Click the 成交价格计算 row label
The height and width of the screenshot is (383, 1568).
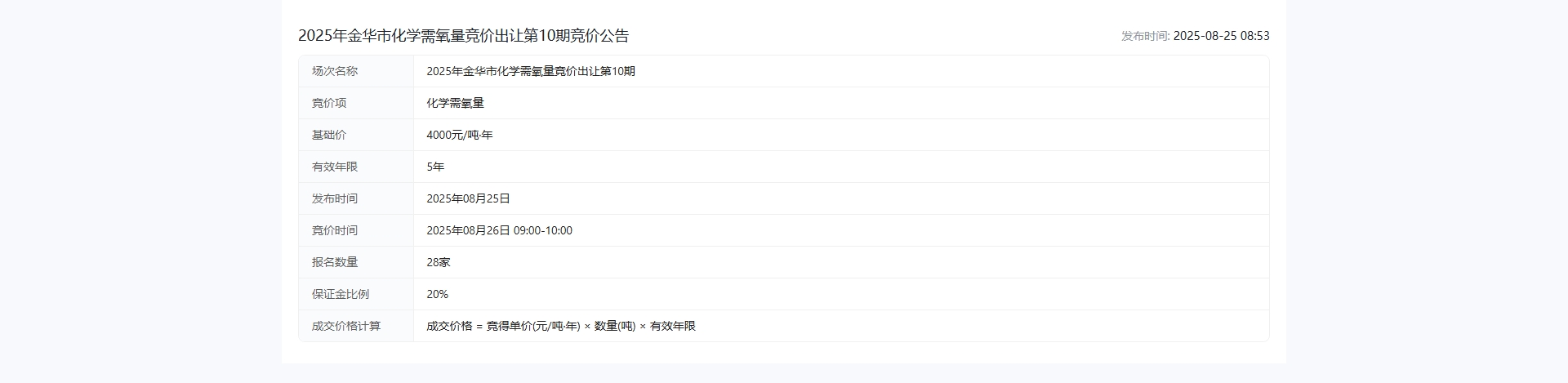click(346, 326)
